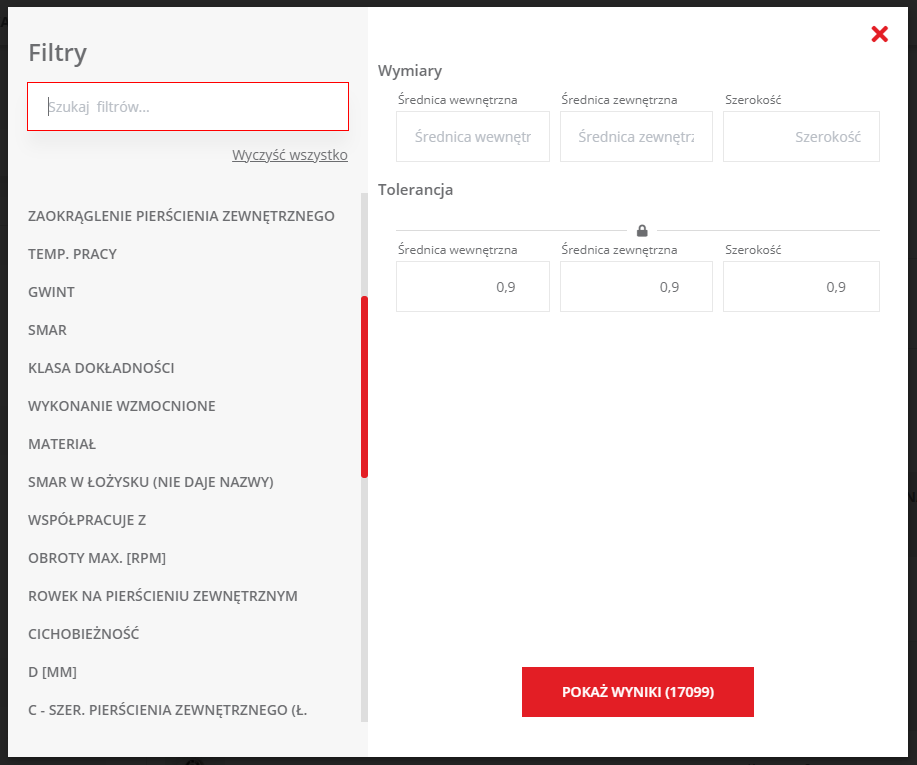The width and height of the screenshot is (917, 765).
Task: Focus Wymiary Średnica zewnętrzna input
Action: tap(636, 137)
